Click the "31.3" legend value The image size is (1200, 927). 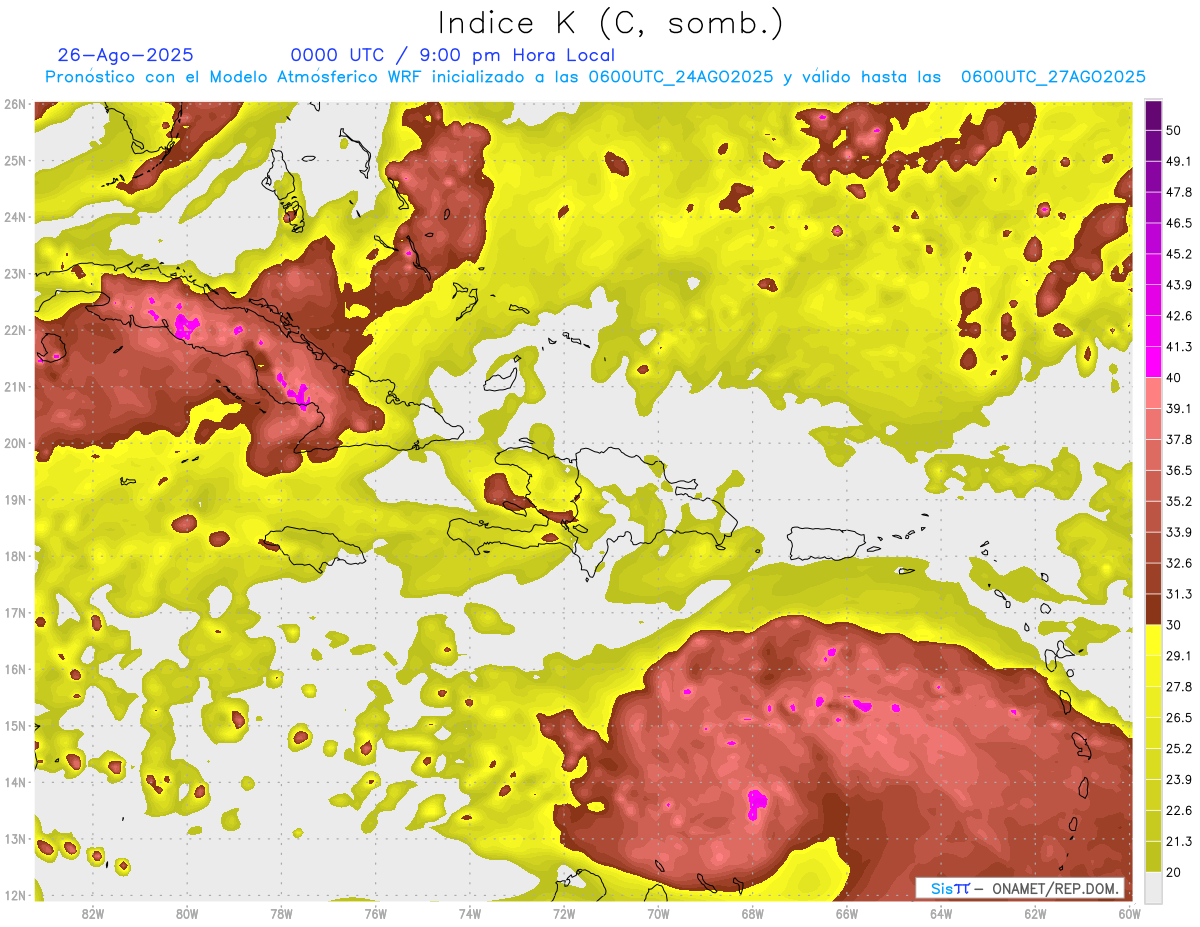pyautogui.click(x=1178, y=594)
